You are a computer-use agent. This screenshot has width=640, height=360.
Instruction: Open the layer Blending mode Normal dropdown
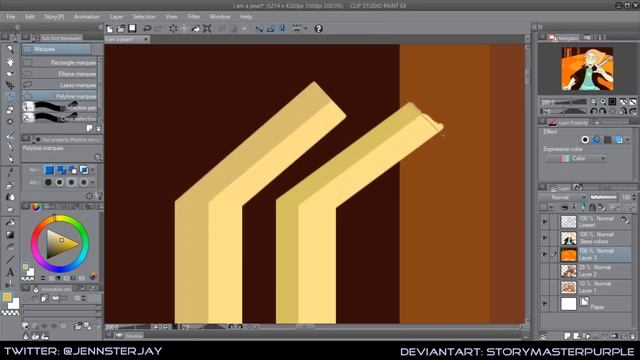click(563, 197)
